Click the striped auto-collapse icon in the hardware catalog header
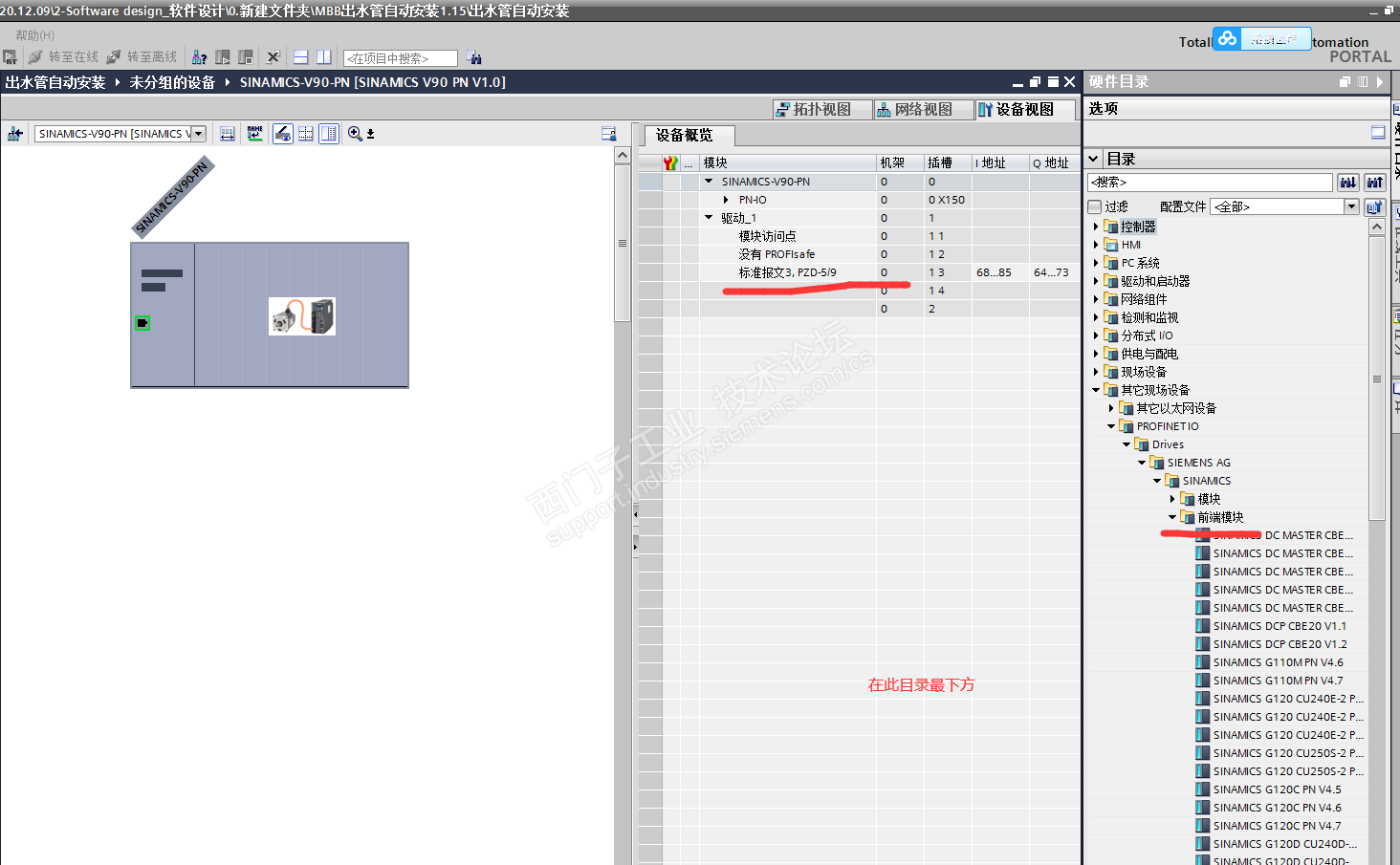Viewport: 1400px width, 865px height. [x=1363, y=82]
